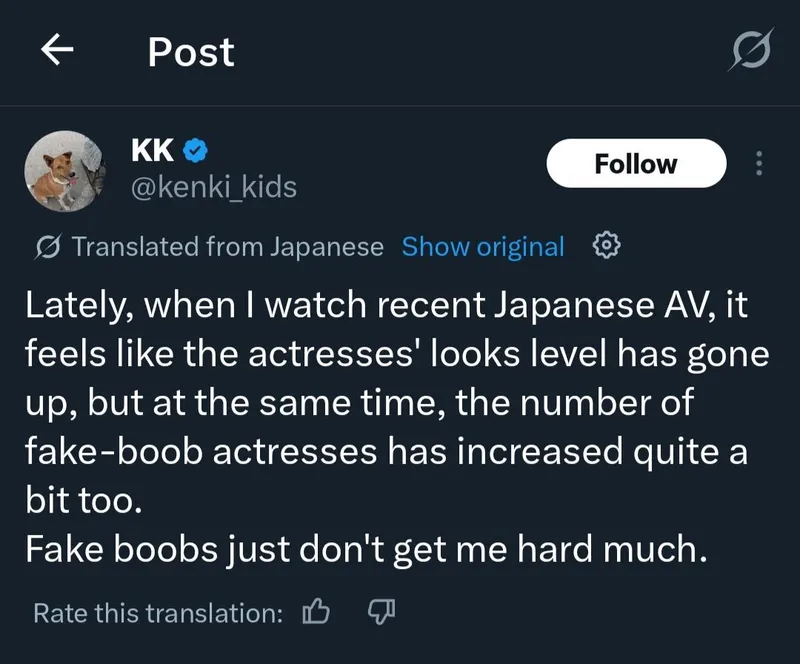The width and height of the screenshot is (800, 664).
Task: Open translation settings gear icon
Action: 607,245
